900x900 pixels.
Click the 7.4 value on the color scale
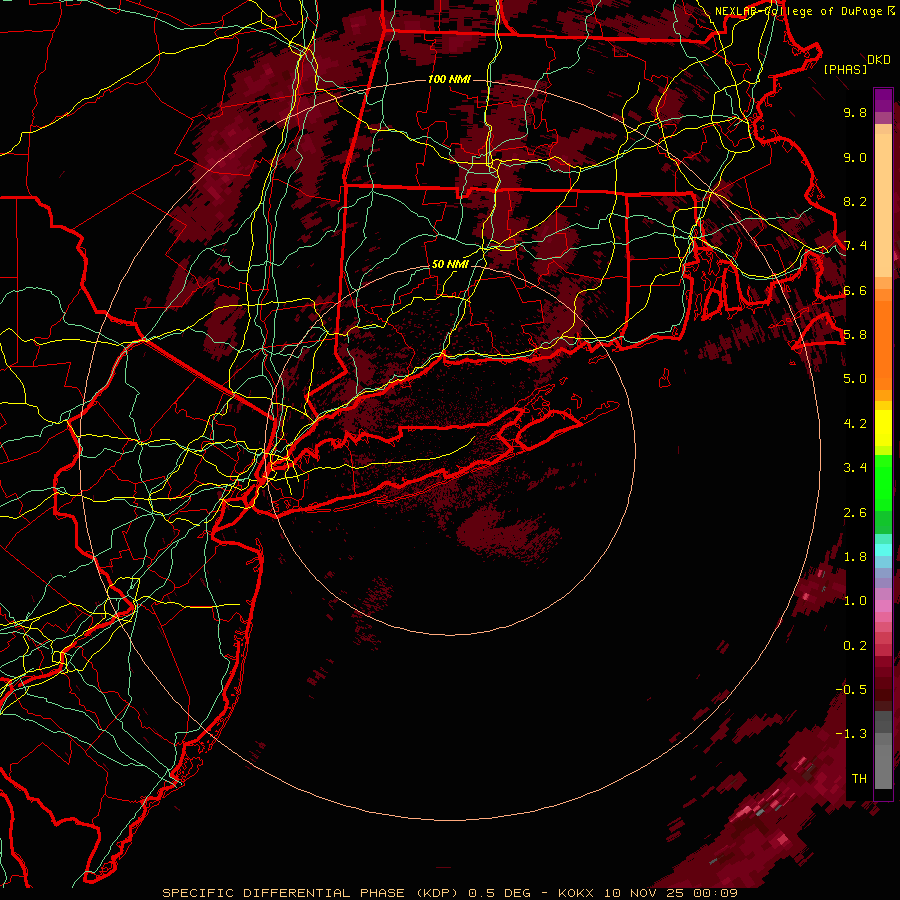pos(855,246)
